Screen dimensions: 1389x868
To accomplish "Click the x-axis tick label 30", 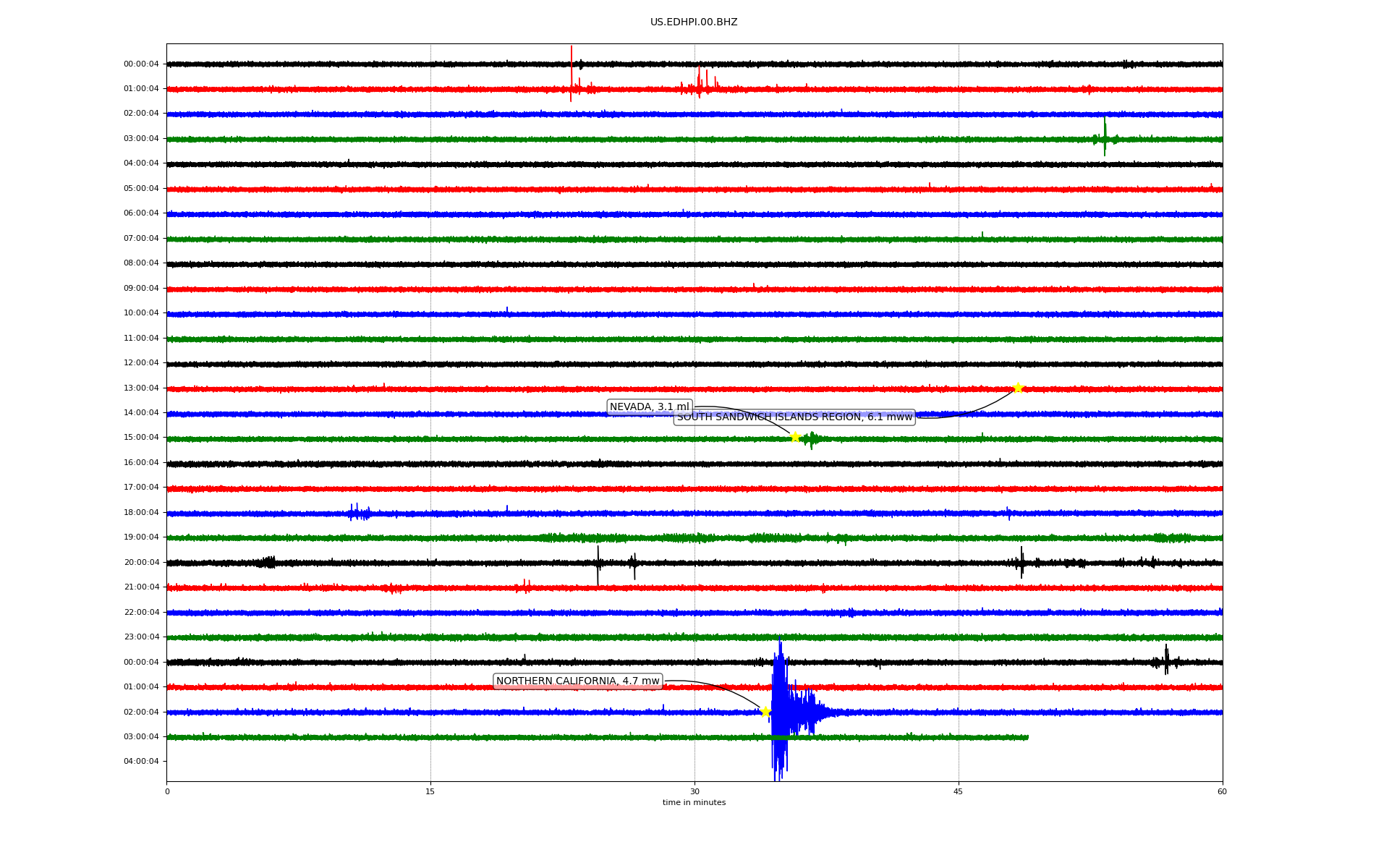I will [694, 791].
